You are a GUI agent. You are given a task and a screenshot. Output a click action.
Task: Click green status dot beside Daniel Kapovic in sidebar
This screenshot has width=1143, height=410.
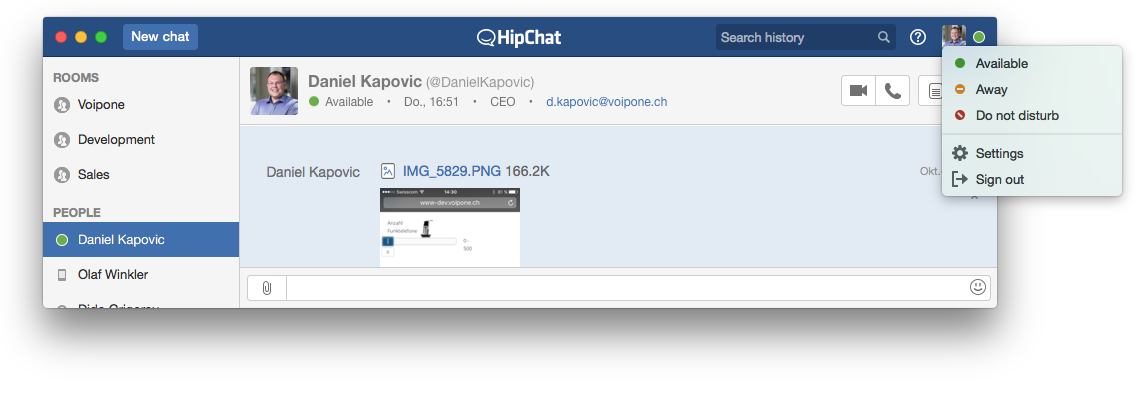[62, 240]
